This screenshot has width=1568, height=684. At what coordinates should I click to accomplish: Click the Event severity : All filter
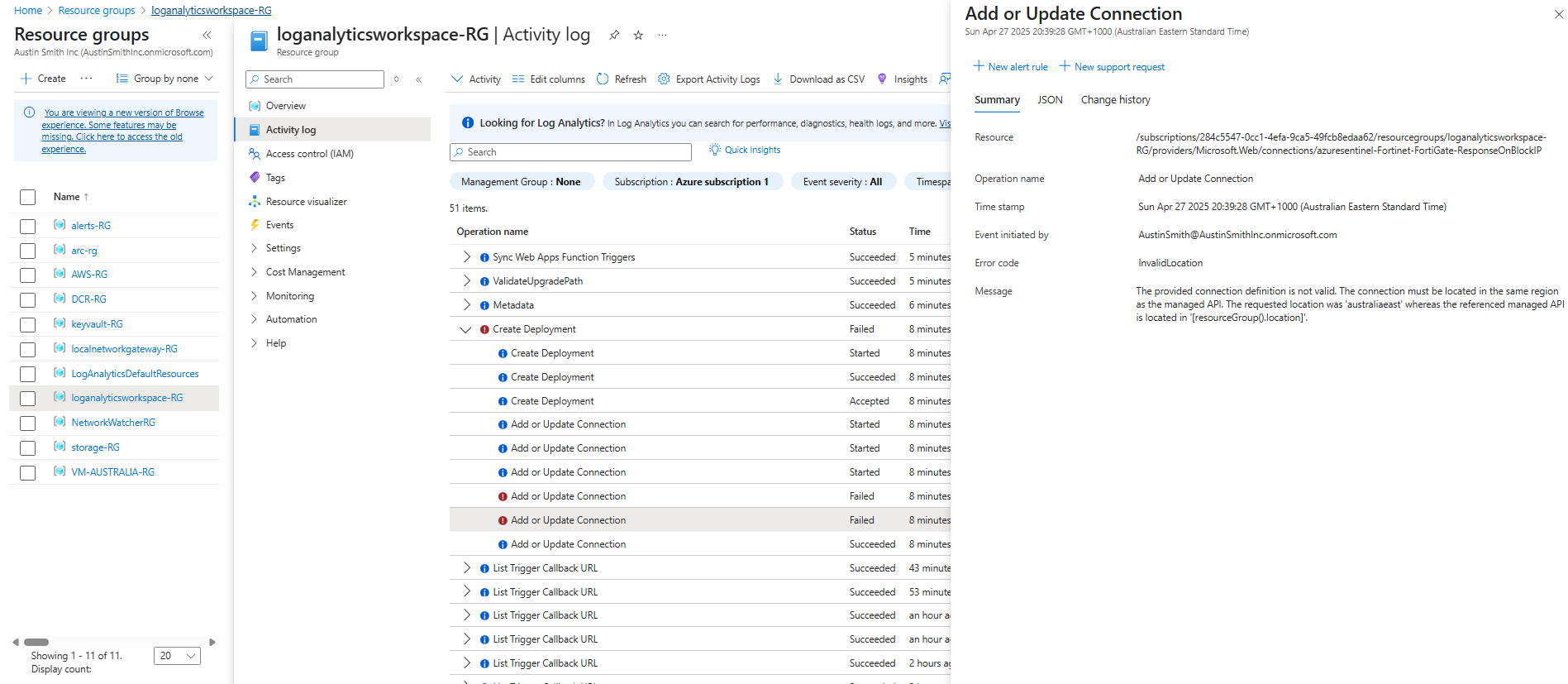tap(842, 182)
